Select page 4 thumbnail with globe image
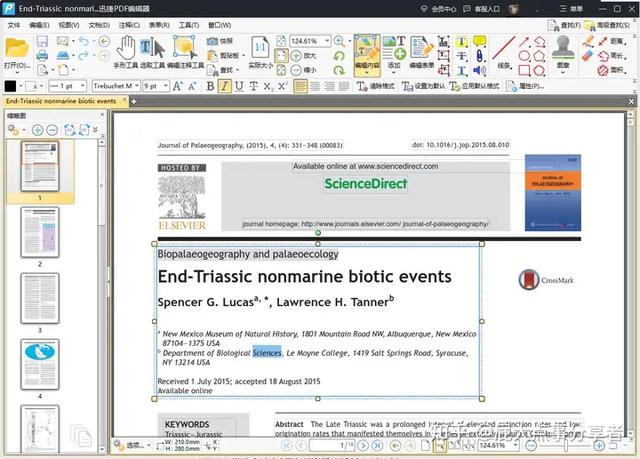The height and width of the screenshot is (459, 640). (x=40, y=364)
